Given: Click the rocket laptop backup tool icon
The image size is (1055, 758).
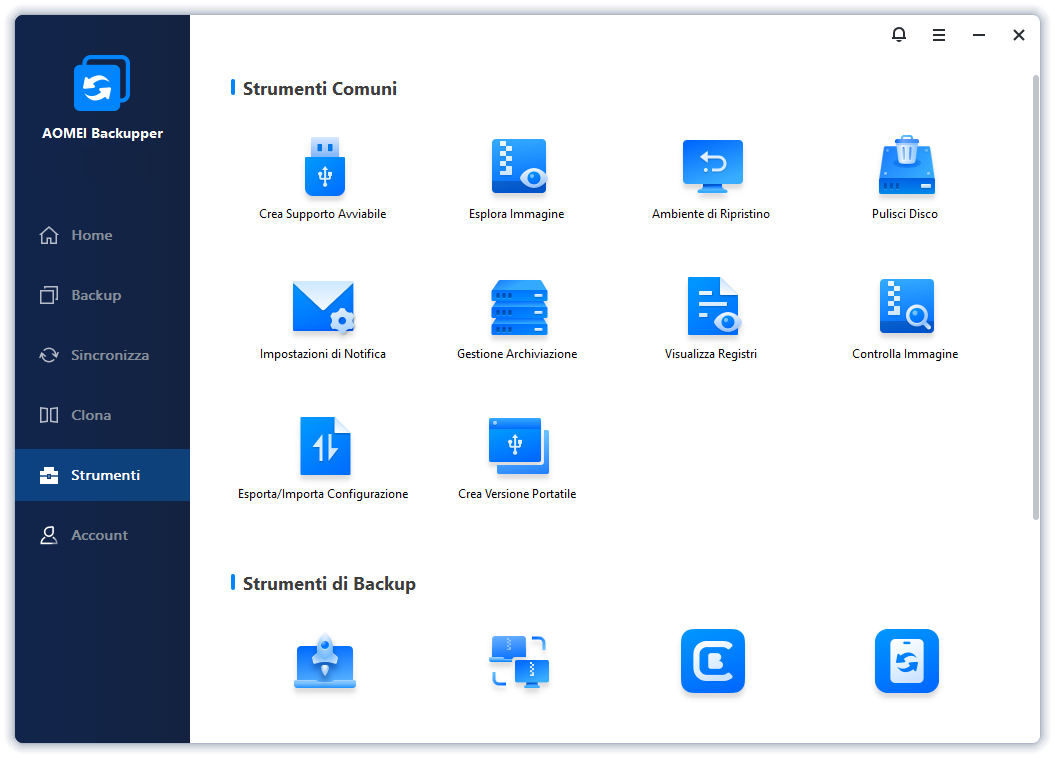Looking at the screenshot, I should [324, 661].
